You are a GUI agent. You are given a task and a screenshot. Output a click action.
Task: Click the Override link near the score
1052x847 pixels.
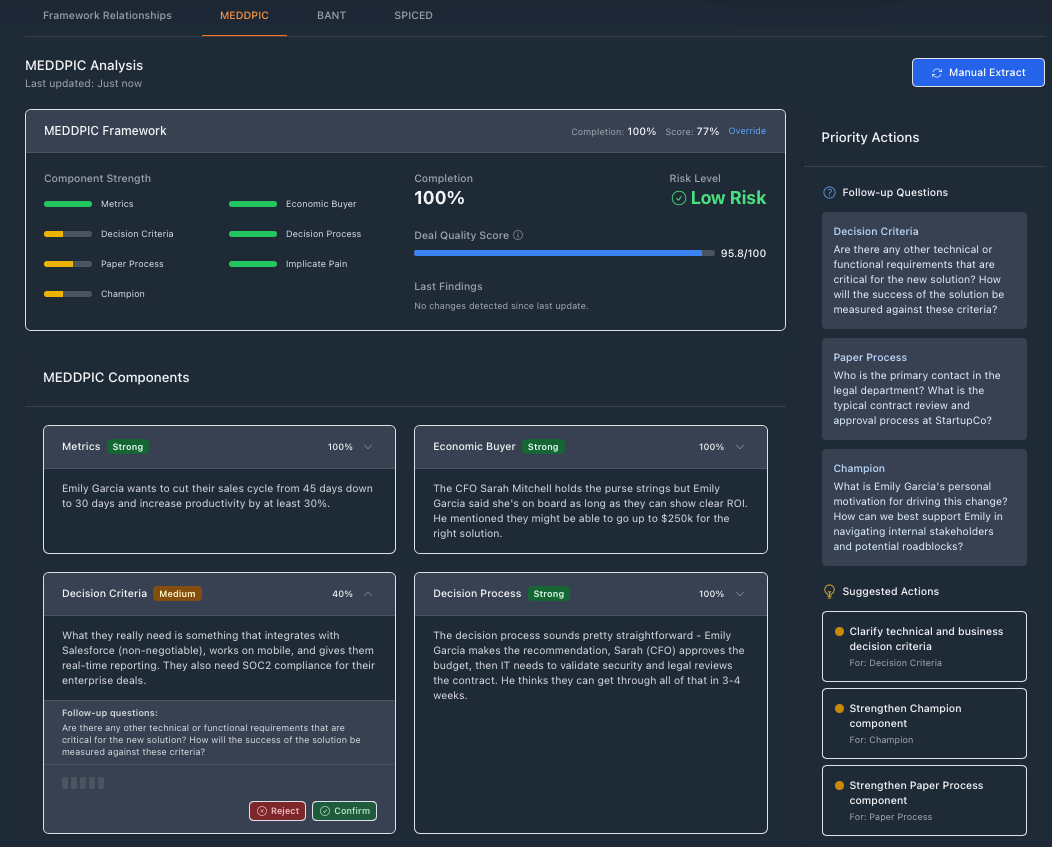[747, 131]
